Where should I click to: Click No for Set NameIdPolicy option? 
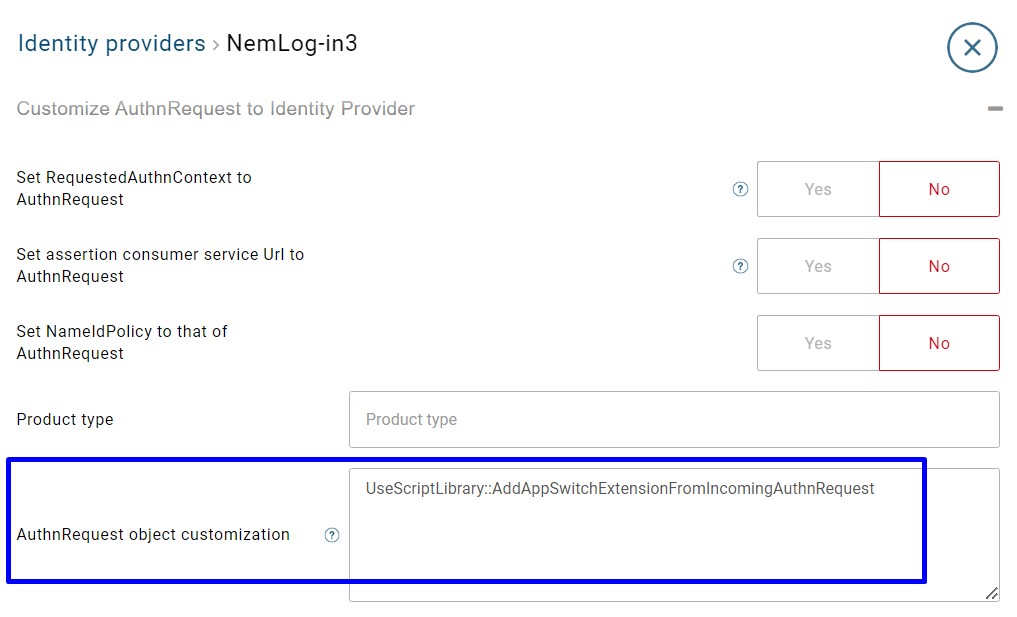coord(938,342)
